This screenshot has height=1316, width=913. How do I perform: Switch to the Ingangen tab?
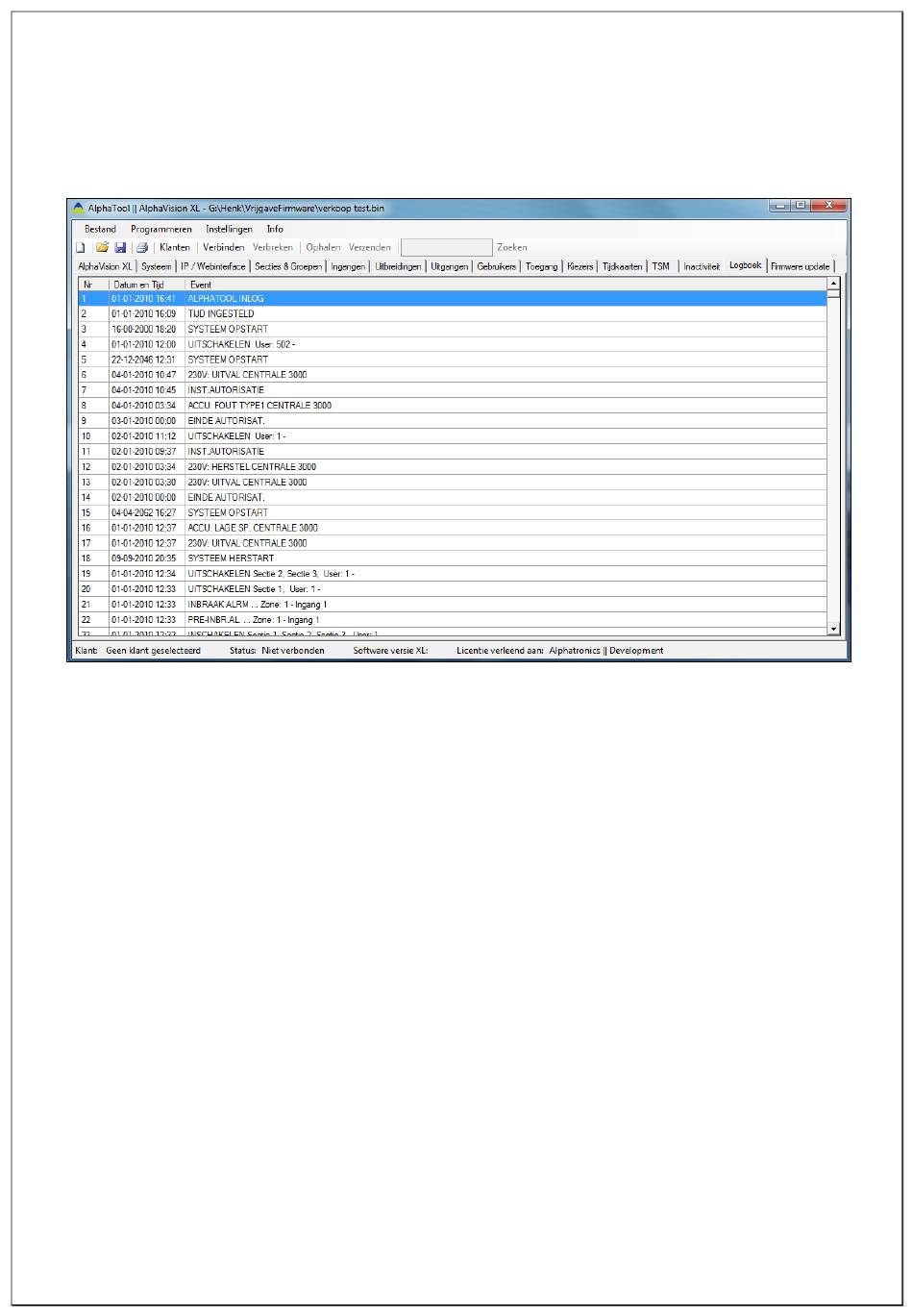tap(348, 266)
